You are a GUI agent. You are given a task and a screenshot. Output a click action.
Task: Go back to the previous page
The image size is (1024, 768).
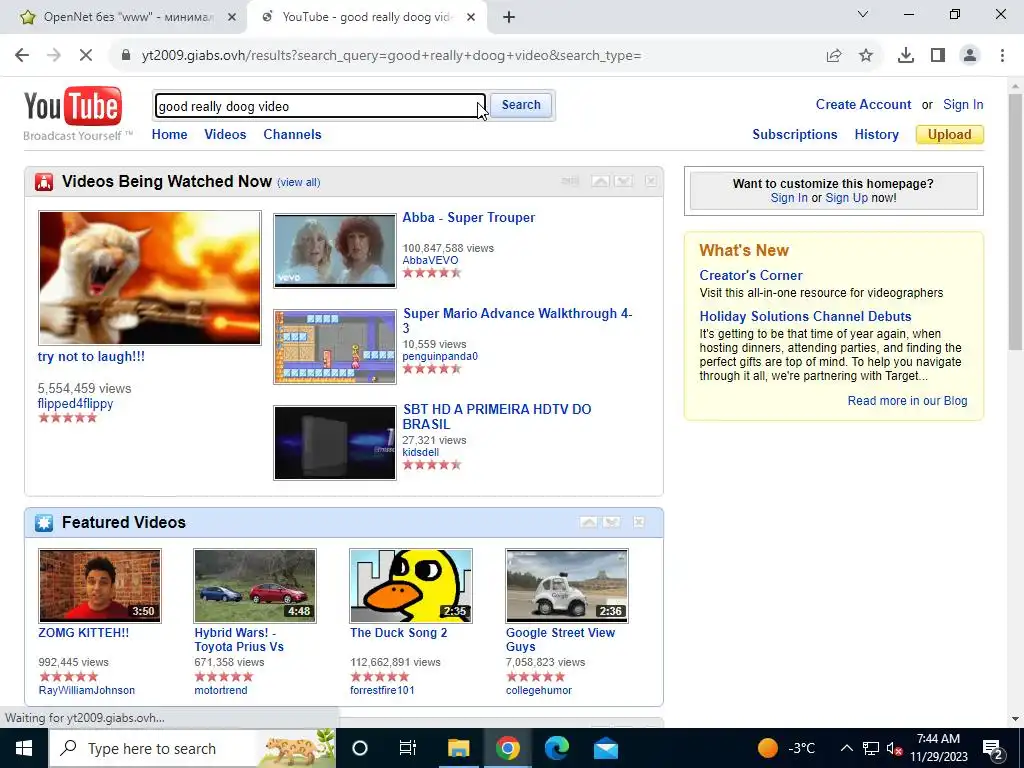[x=22, y=56]
